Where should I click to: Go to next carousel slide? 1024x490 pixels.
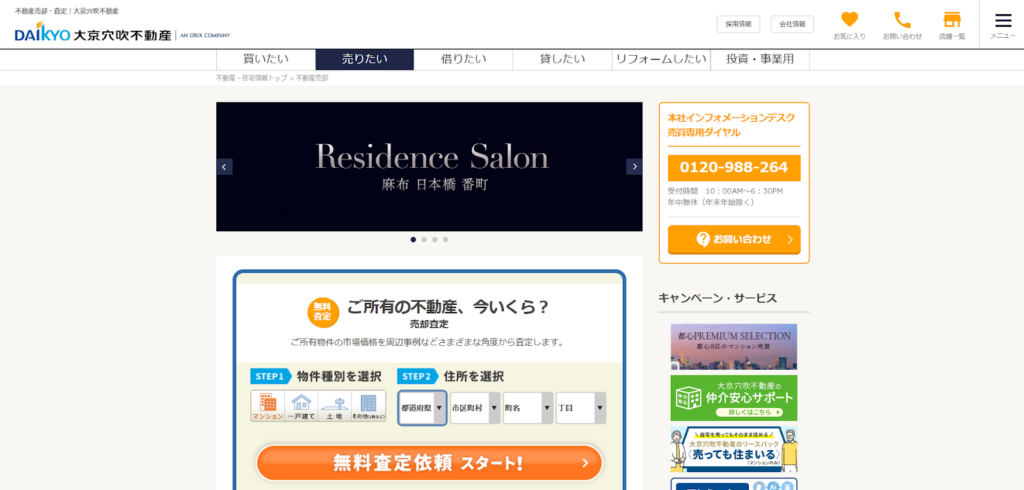click(x=634, y=167)
